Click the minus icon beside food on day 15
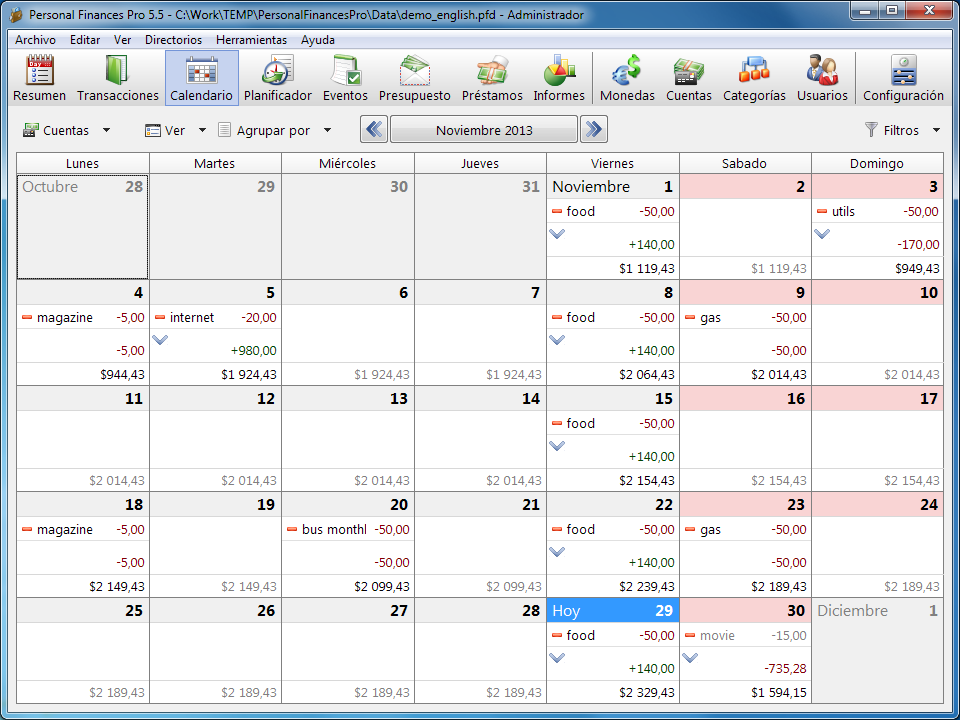960x720 pixels. [x=557, y=424]
